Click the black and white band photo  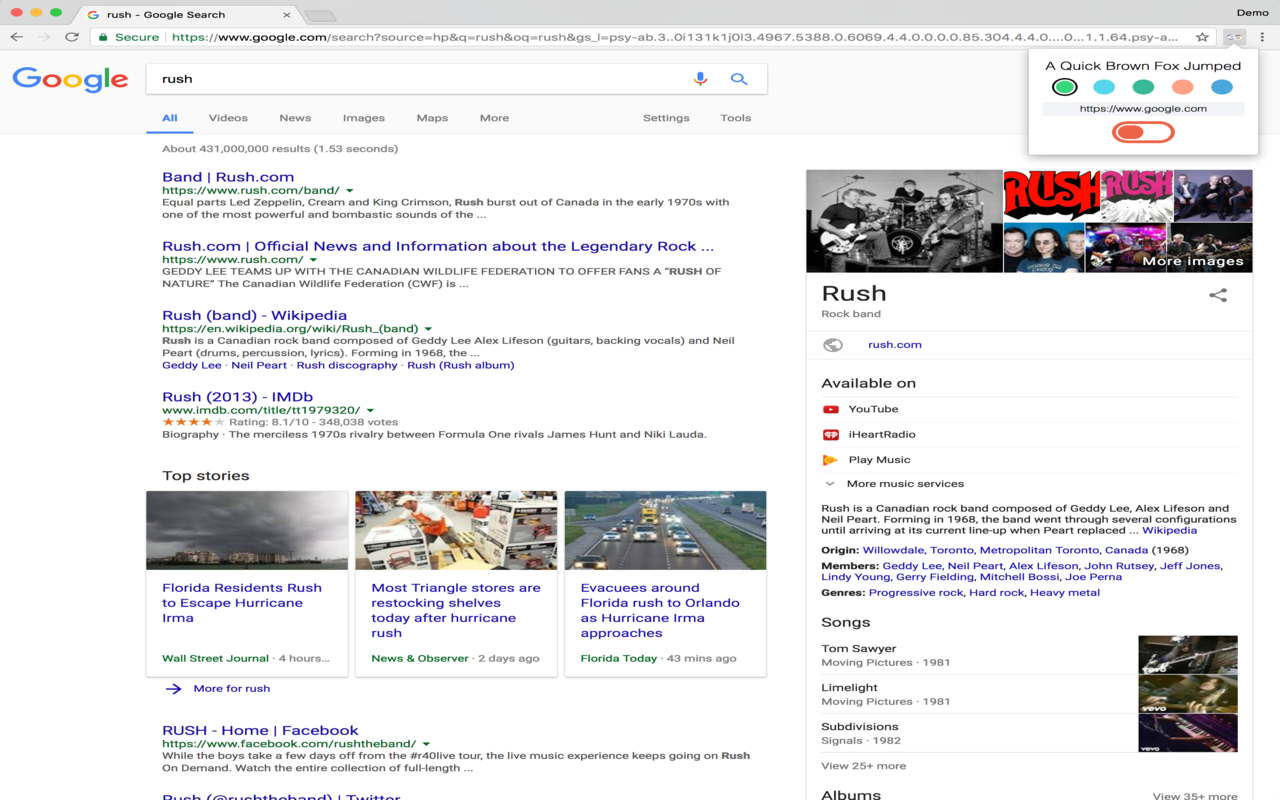pyautogui.click(x=904, y=221)
